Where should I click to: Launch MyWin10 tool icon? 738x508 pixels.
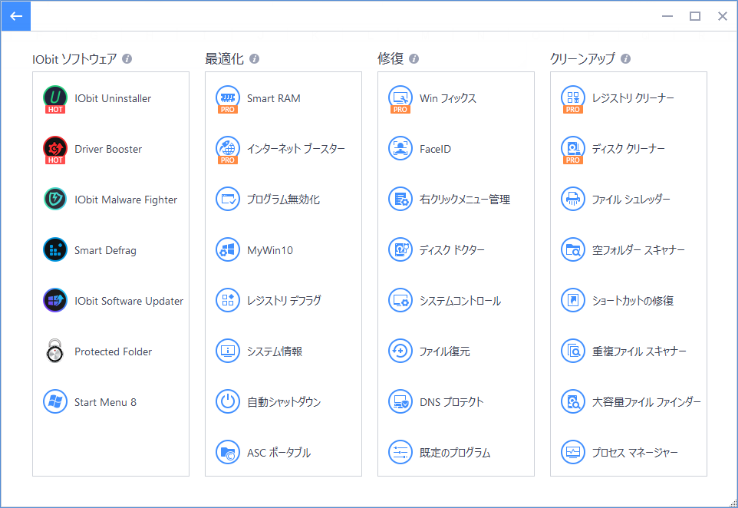click(228, 250)
